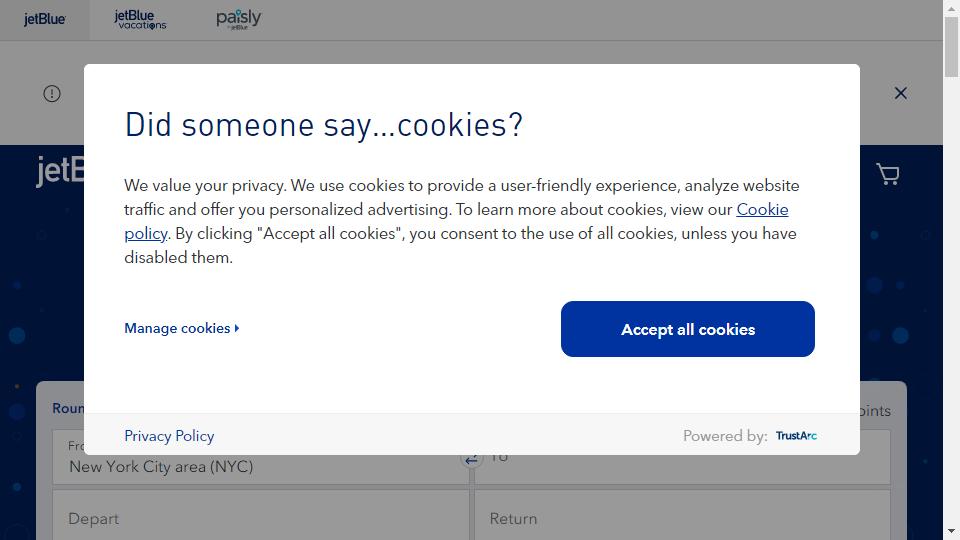Open the Roundtrip trip type dropdown
The height and width of the screenshot is (540, 960).
pos(68,408)
